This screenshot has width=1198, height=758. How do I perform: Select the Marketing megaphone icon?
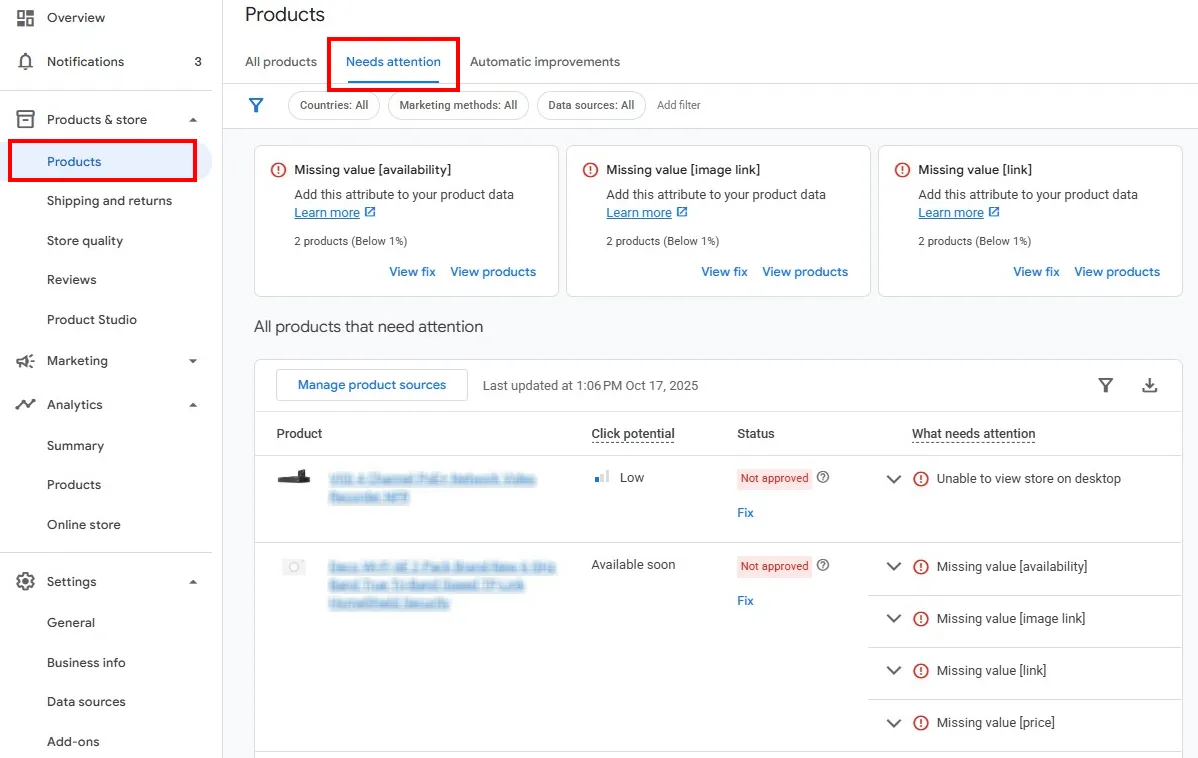coord(25,361)
